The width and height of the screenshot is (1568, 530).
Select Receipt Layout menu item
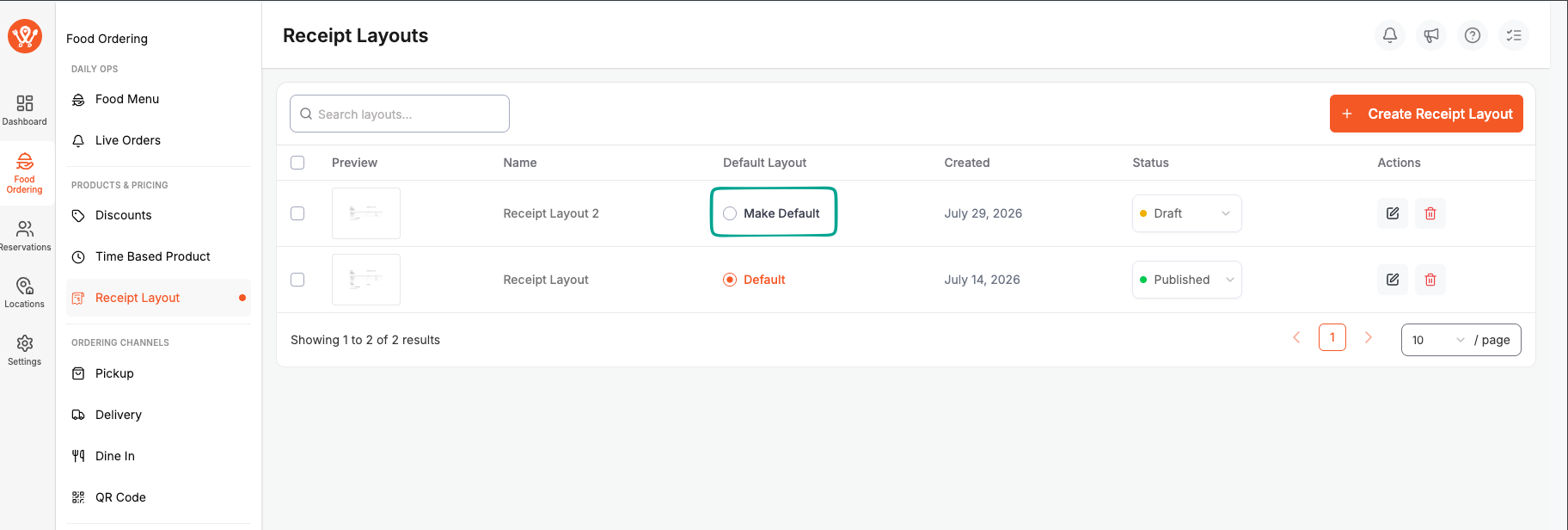click(158, 298)
